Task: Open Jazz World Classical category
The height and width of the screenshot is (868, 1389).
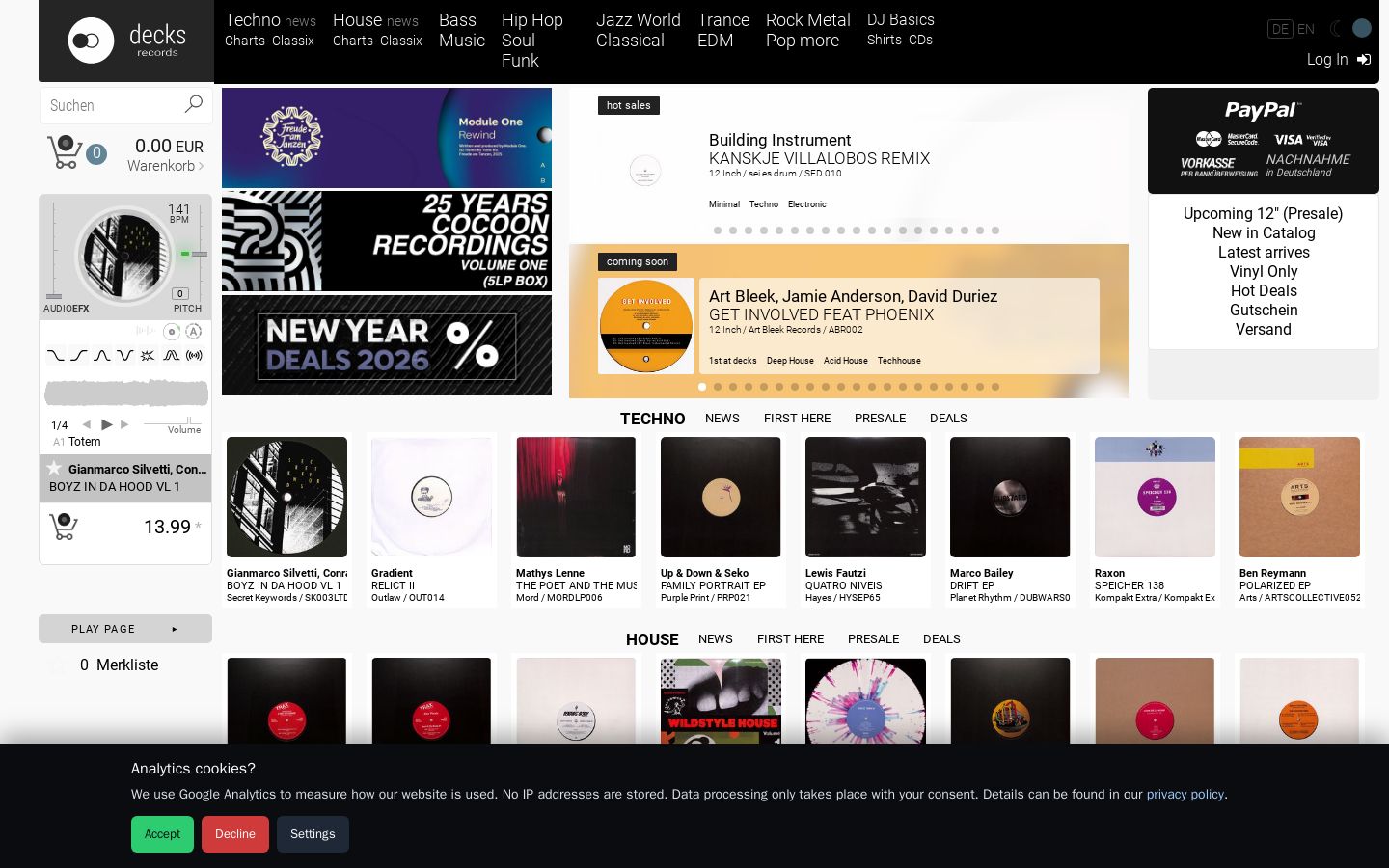Action: [x=639, y=30]
